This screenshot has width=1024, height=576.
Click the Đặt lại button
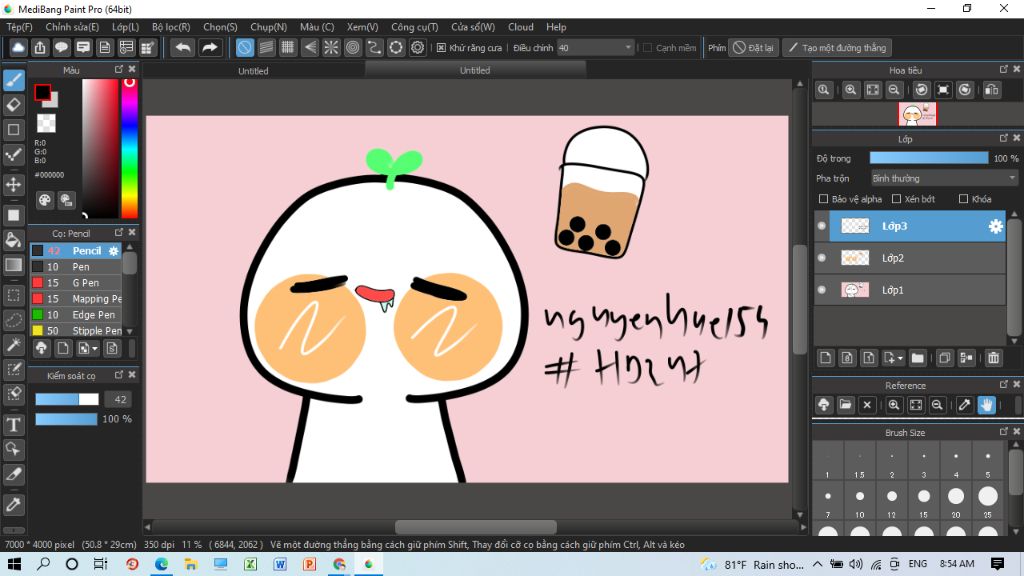click(x=752, y=47)
